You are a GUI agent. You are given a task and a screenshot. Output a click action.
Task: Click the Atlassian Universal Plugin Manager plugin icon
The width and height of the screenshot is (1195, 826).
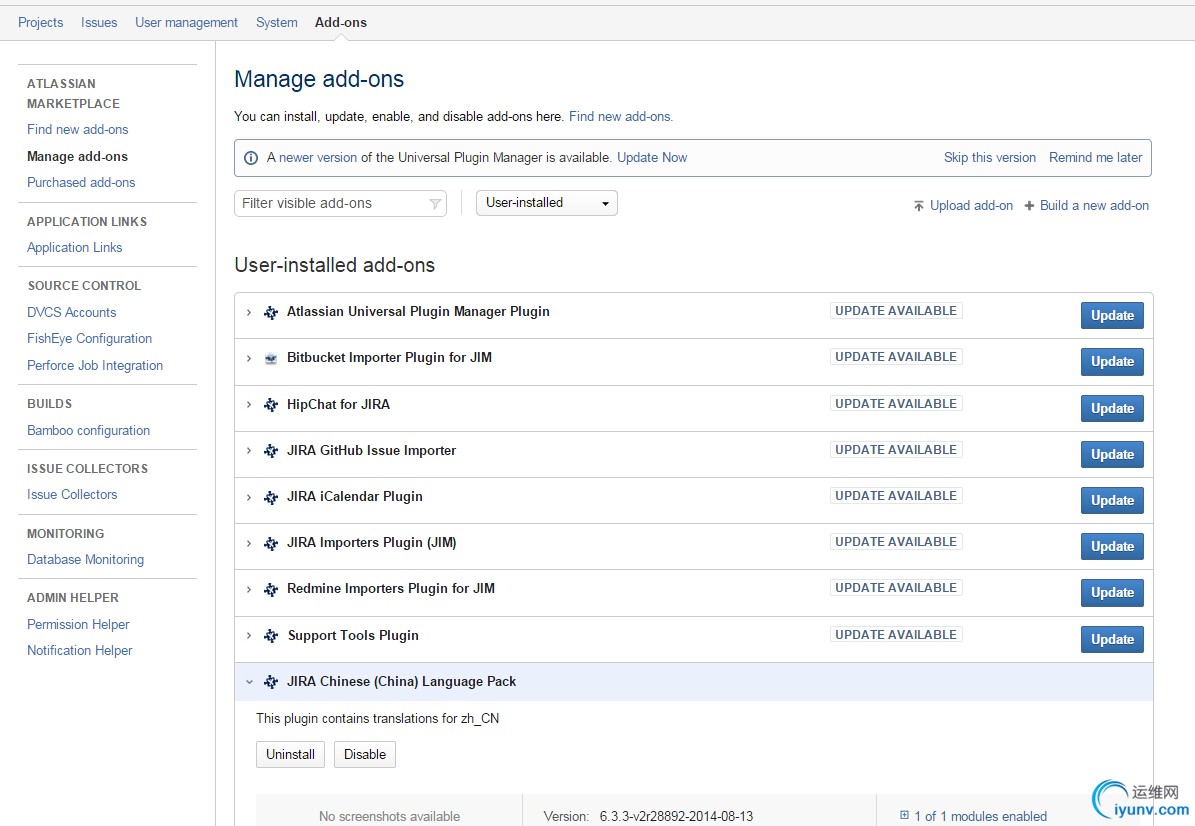(271, 312)
